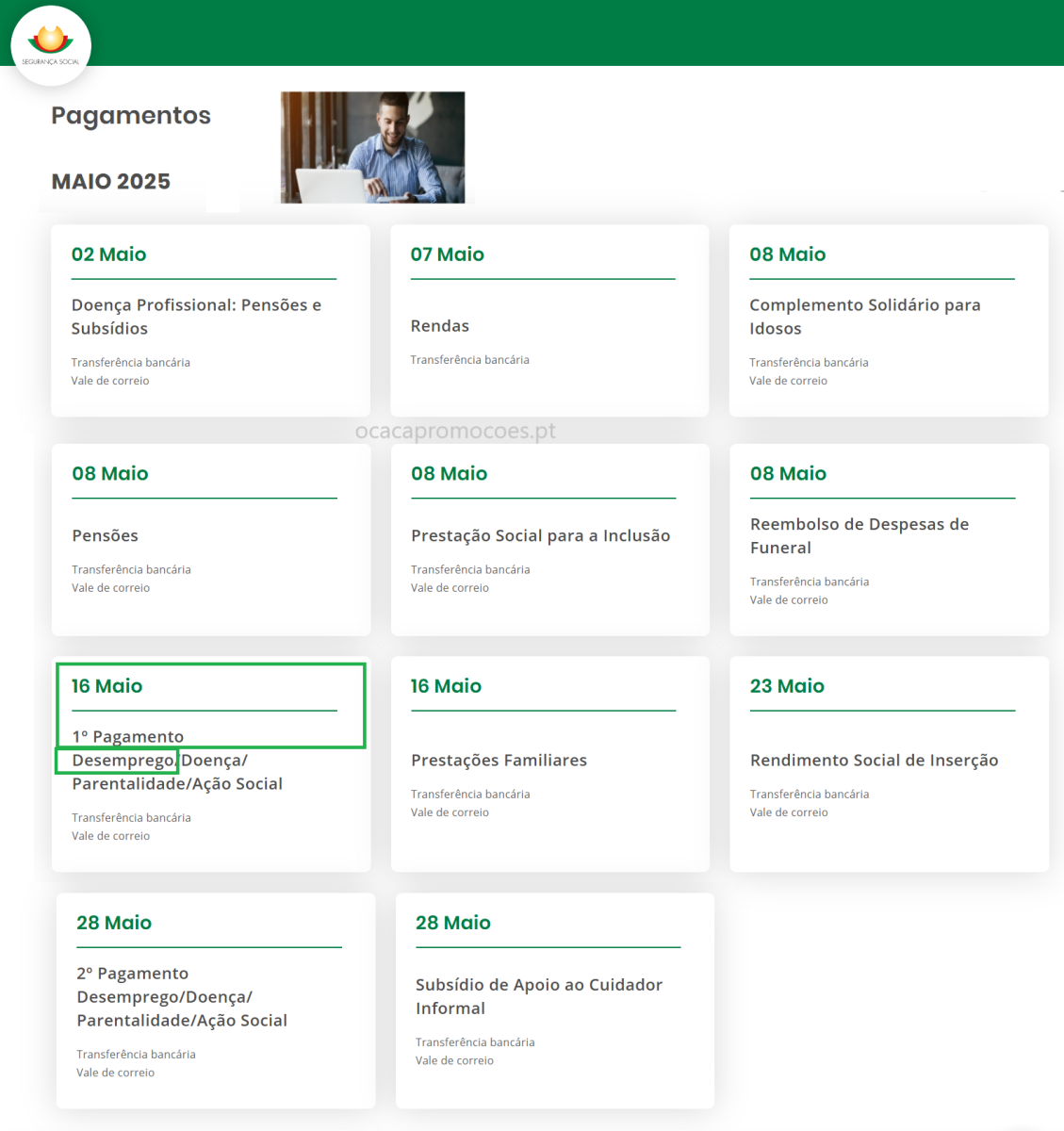Screen dimensions: 1064x1131
Task: Open Prestações Familiares card title
Action: [x=499, y=761]
